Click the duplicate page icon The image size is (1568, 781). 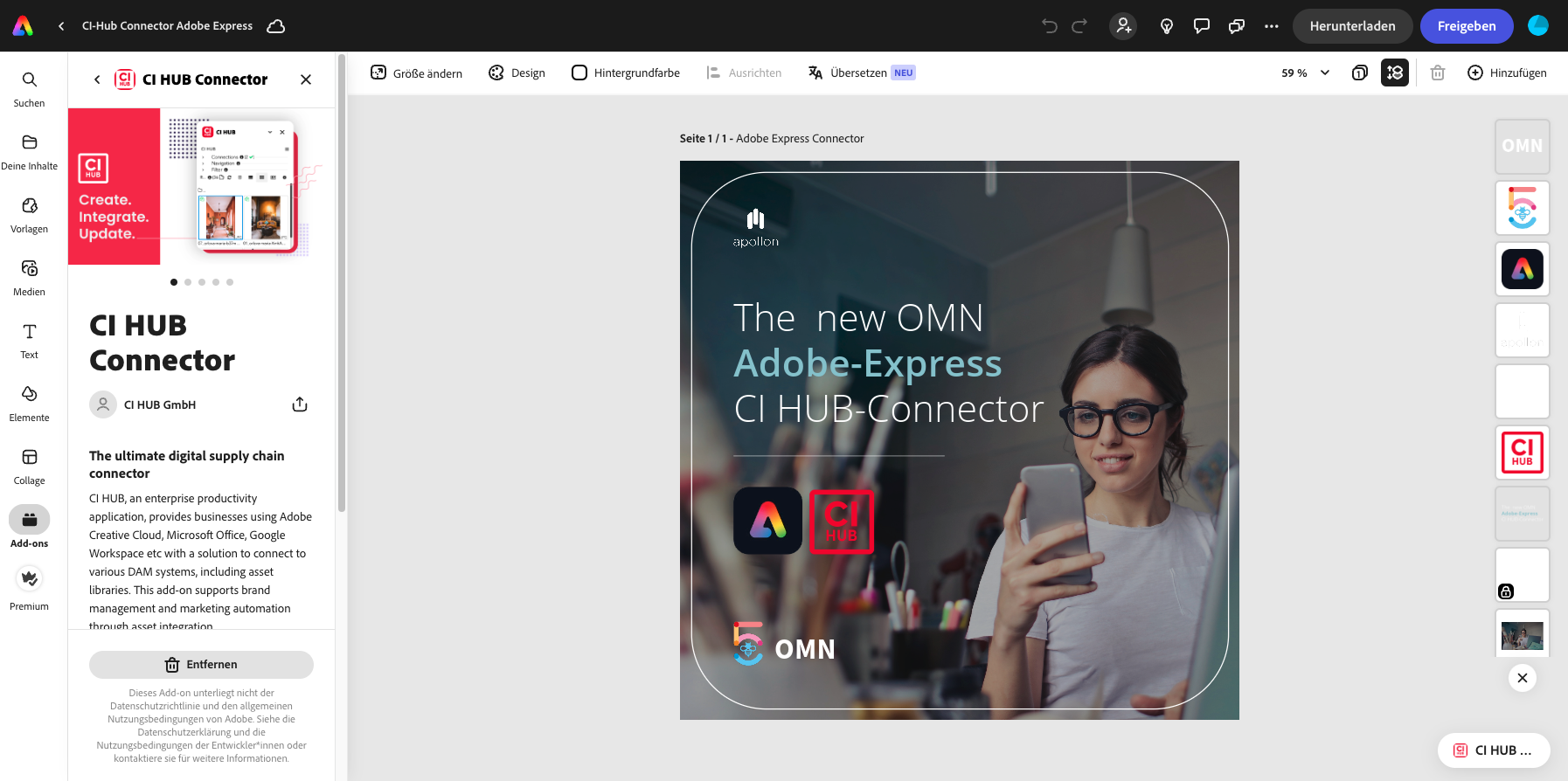(x=1360, y=73)
